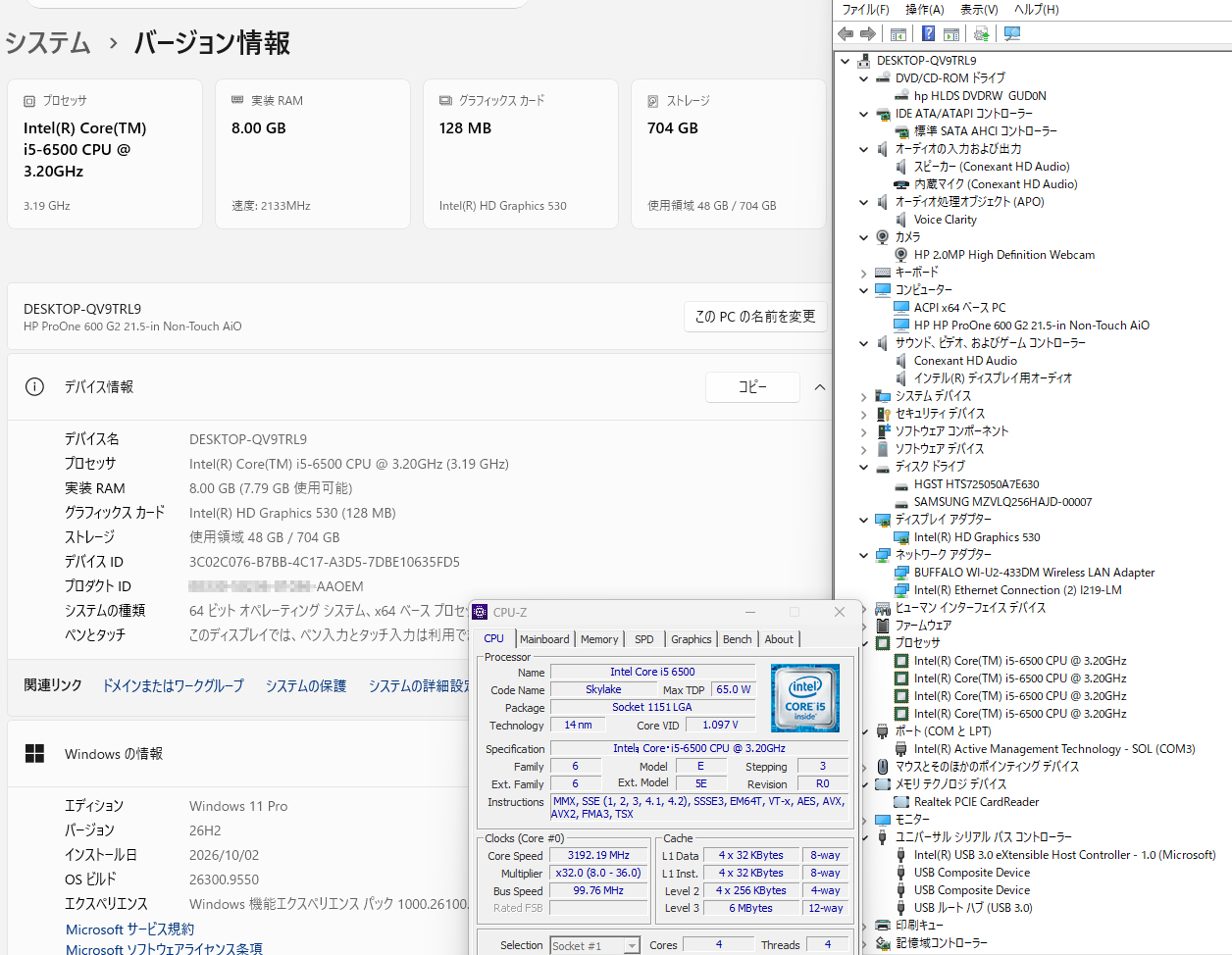Click the disk icon next to SAMSUNG MZVLQ256HAJD-00007
The height and width of the screenshot is (955, 1232).
(901, 502)
